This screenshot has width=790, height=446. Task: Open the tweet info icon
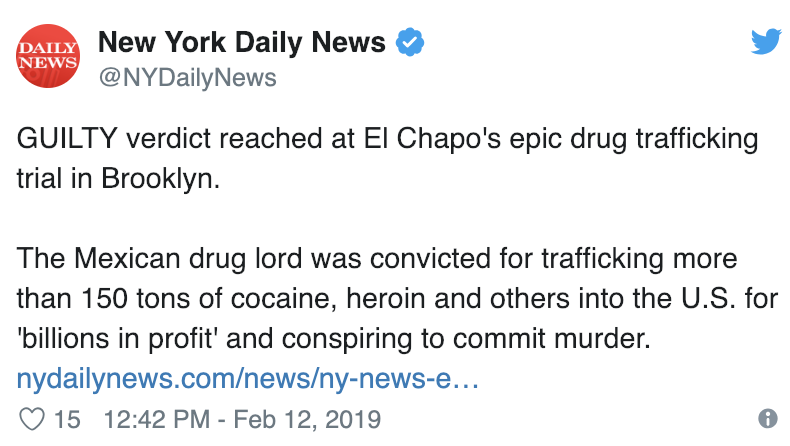pyautogui.click(x=768, y=418)
